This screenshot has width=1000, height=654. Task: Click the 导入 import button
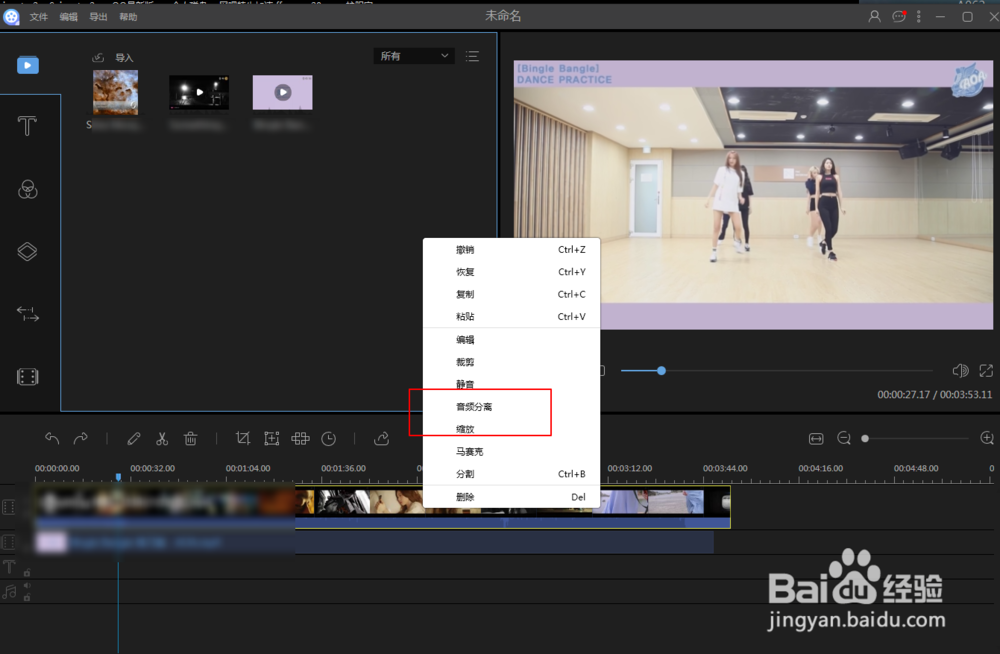coord(114,57)
